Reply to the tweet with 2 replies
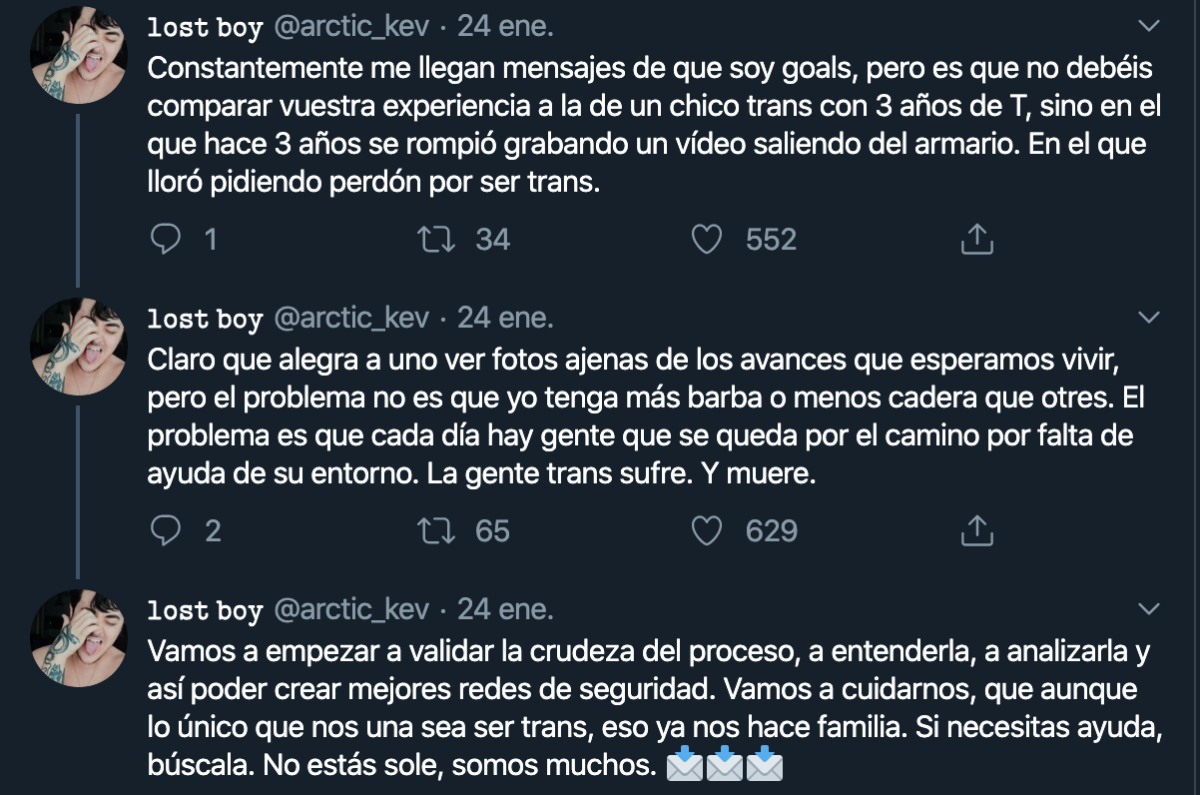 click(165, 530)
